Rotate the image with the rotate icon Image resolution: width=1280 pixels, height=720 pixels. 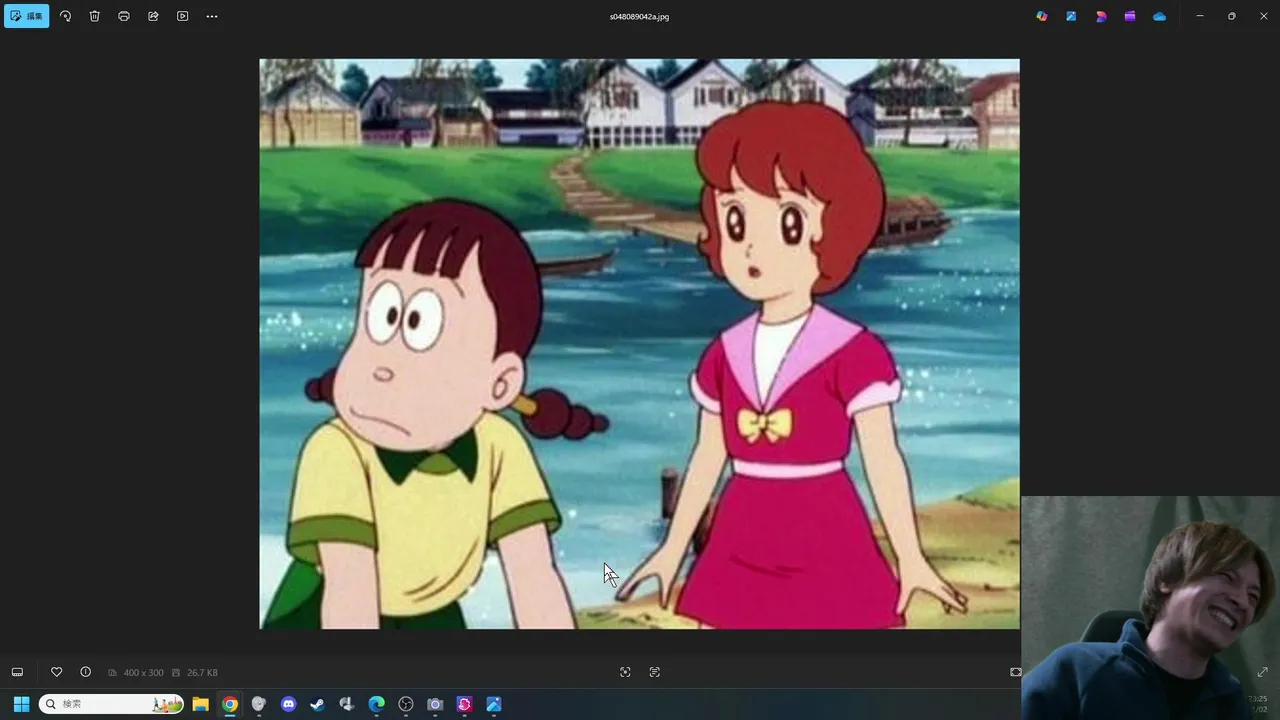pos(65,16)
